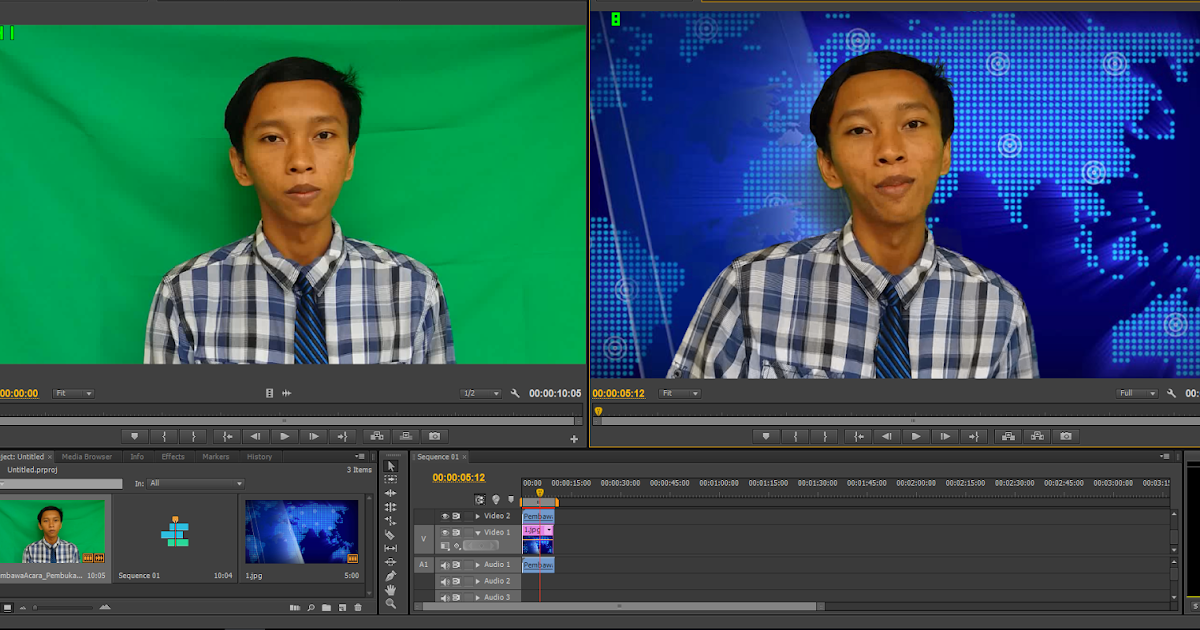The height and width of the screenshot is (630, 1200).
Task: Select the Selection arrow tool
Action: [391, 466]
